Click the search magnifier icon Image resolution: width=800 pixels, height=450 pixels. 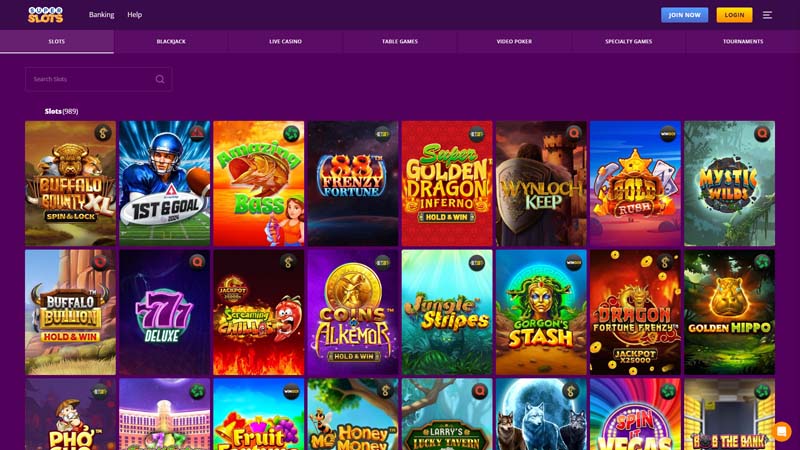[x=160, y=79]
